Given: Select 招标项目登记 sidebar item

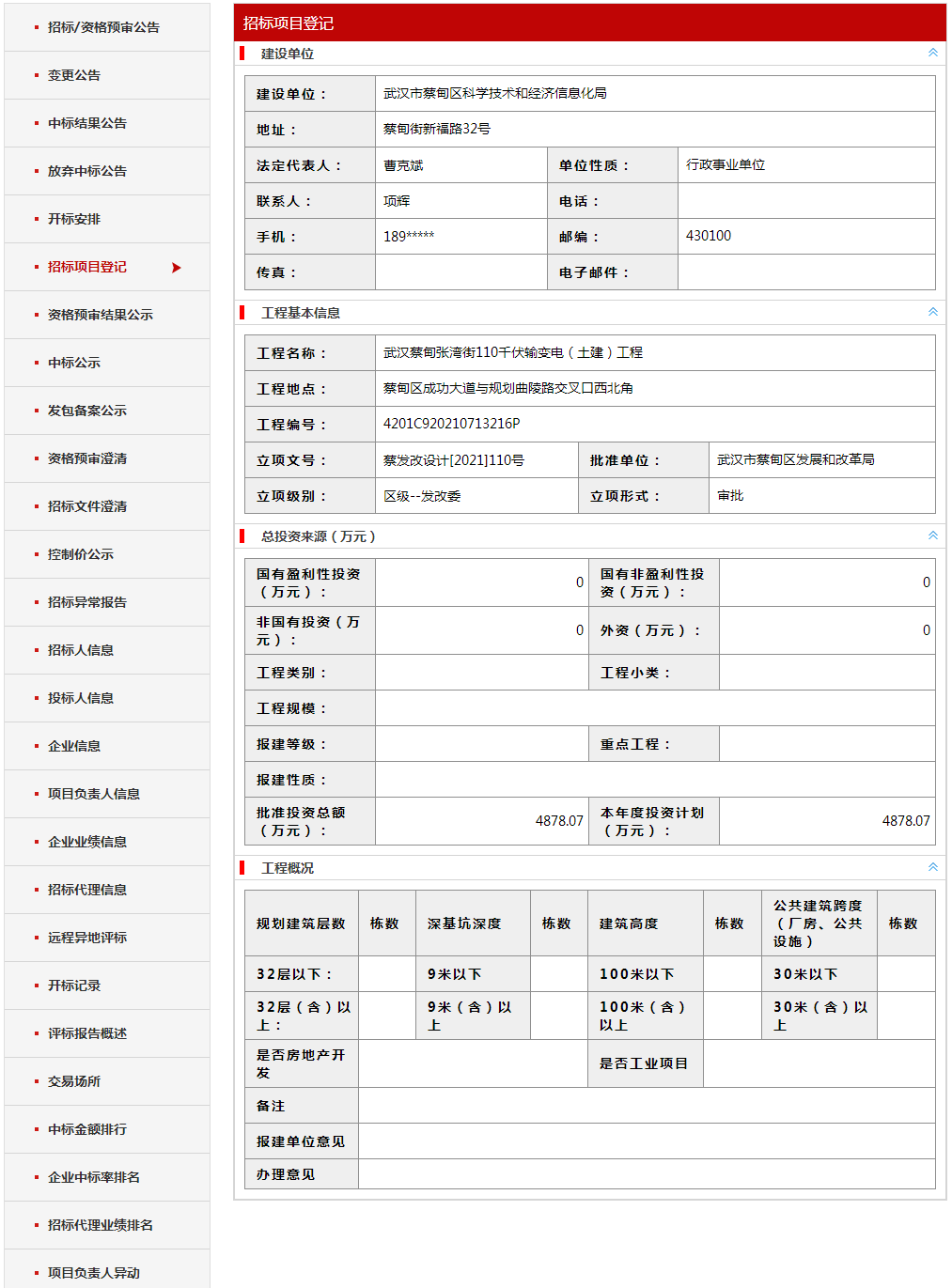Looking at the screenshot, I should pos(87,267).
